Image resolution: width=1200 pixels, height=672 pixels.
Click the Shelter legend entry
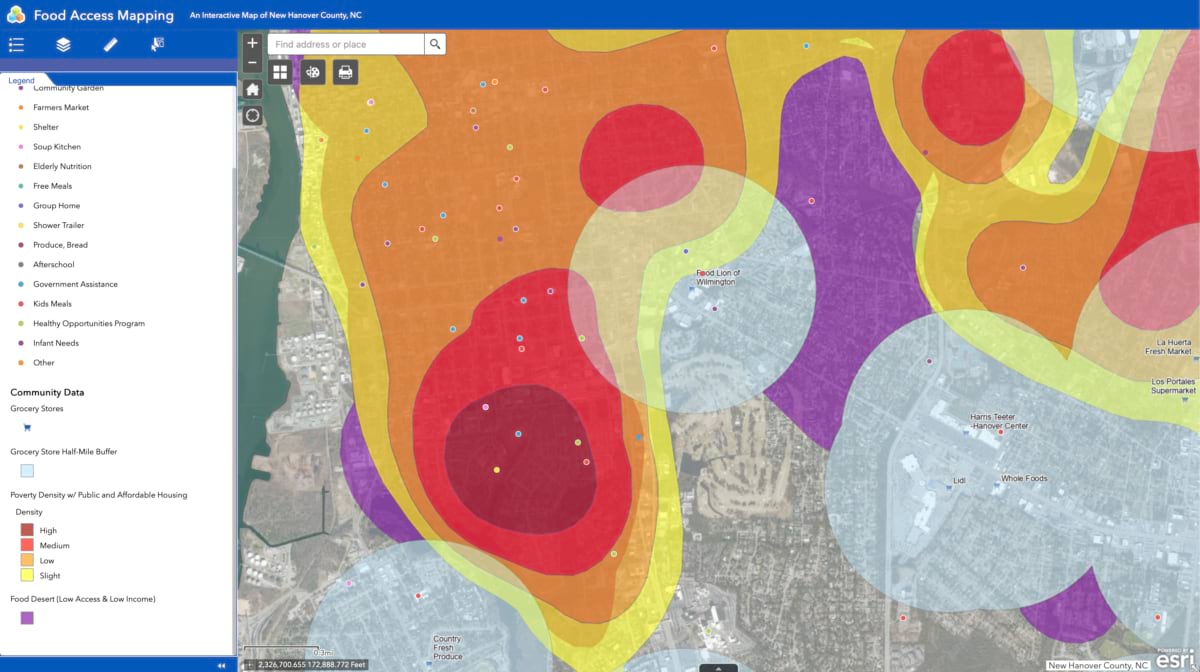click(46, 127)
